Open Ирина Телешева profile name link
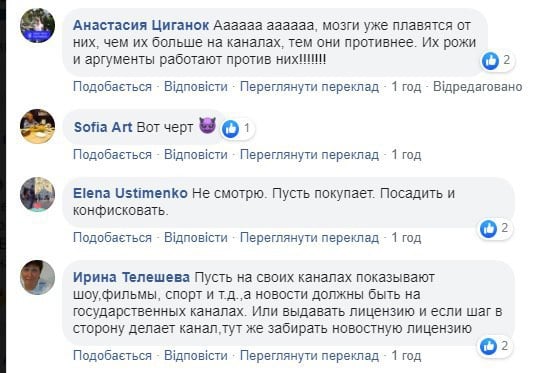This screenshot has height=373, width=534. [x=131, y=277]
